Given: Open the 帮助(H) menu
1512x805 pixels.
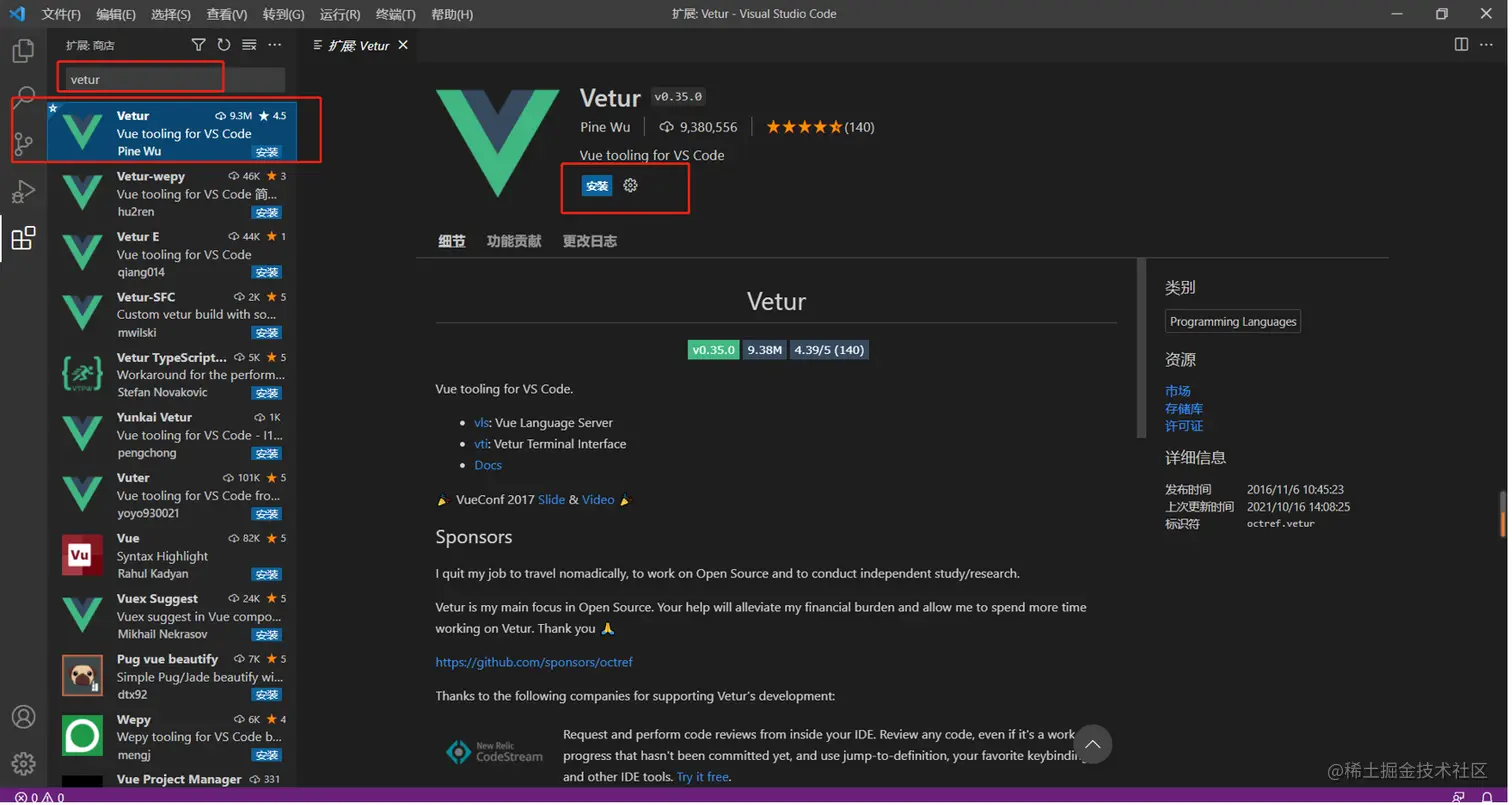Looking at the screenshot, I should [x=452, y=14].
